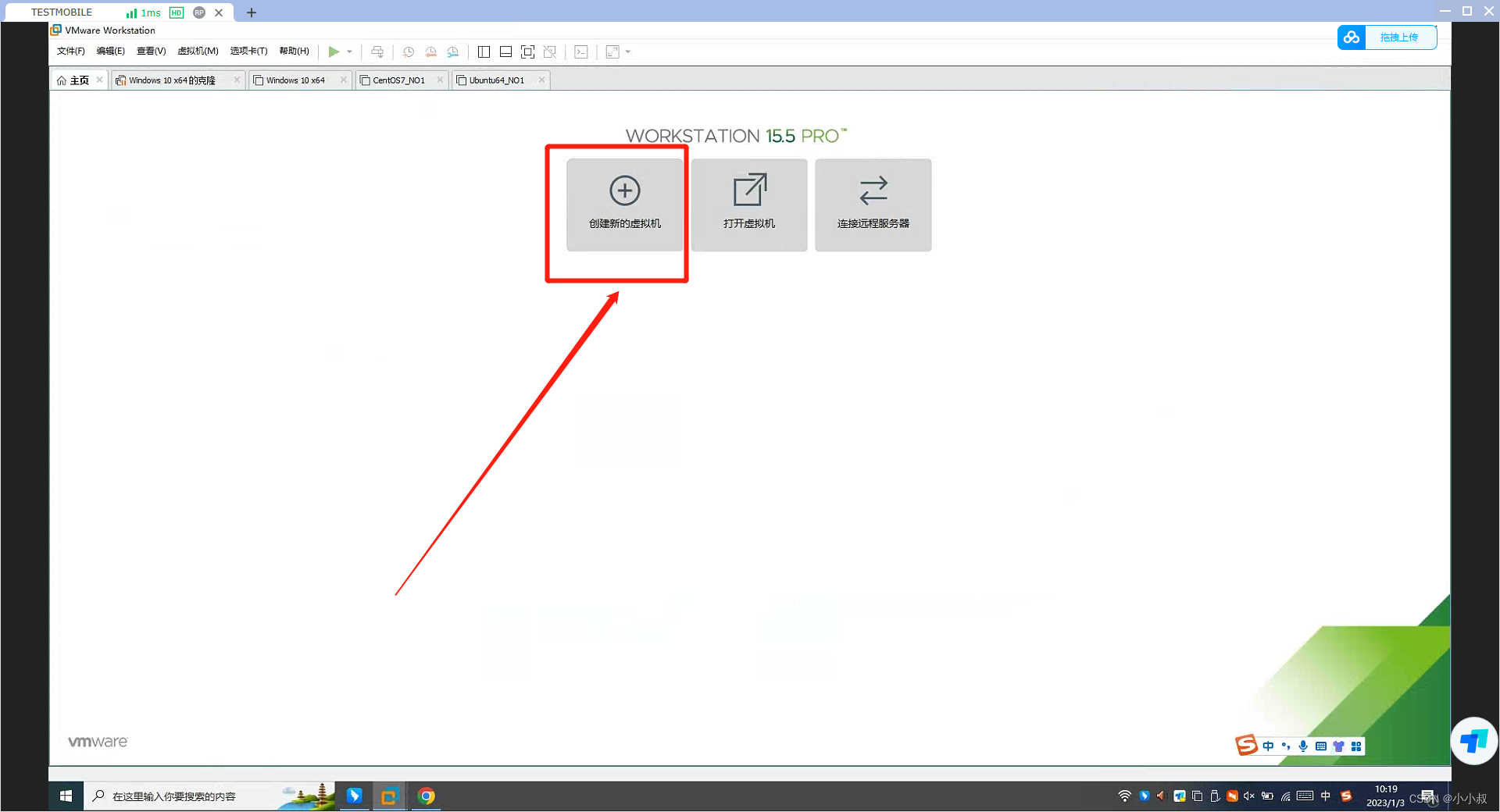Viewport: 1500px width, 812px height.
Task: Click the enter full screen toolbar icon
Action: 527,52
